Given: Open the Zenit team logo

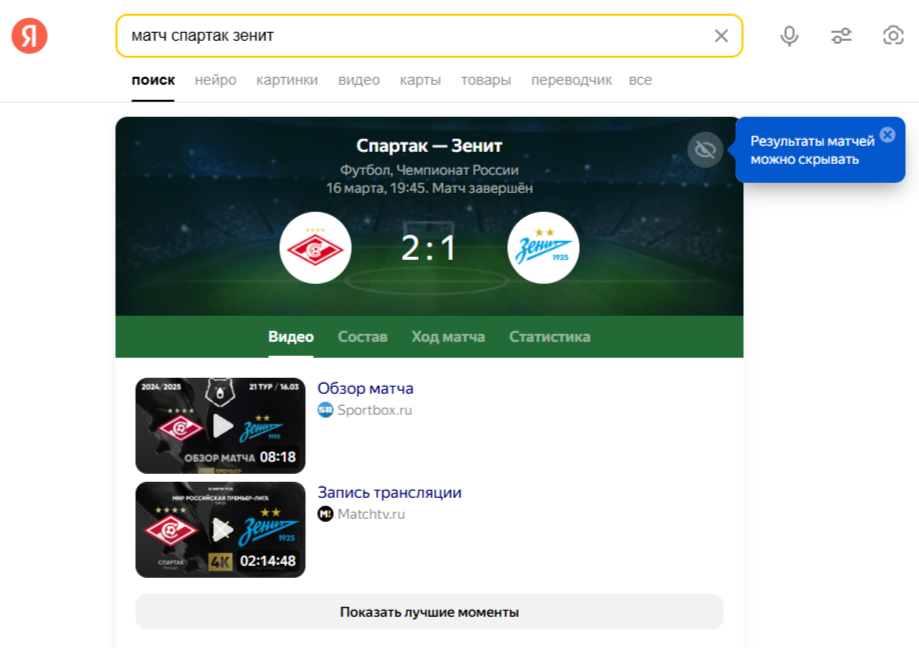Looking at the screenshot, I should [x=543, y=248].
